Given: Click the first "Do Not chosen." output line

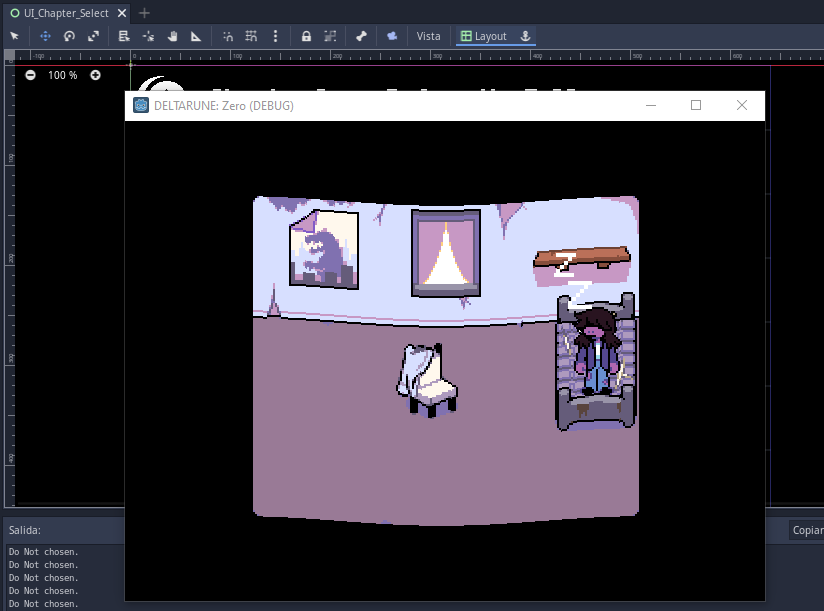Looking at the screenshot, I should pos(44,552).
